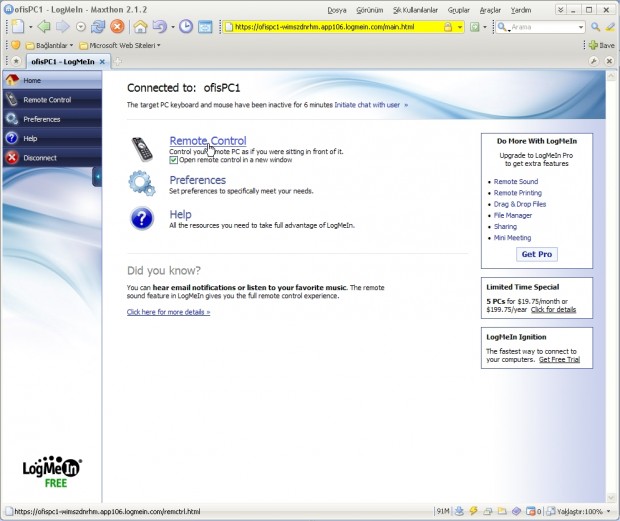The image size is (620, 521).
Task: Open the Preferences heading link
Action: 198,180
